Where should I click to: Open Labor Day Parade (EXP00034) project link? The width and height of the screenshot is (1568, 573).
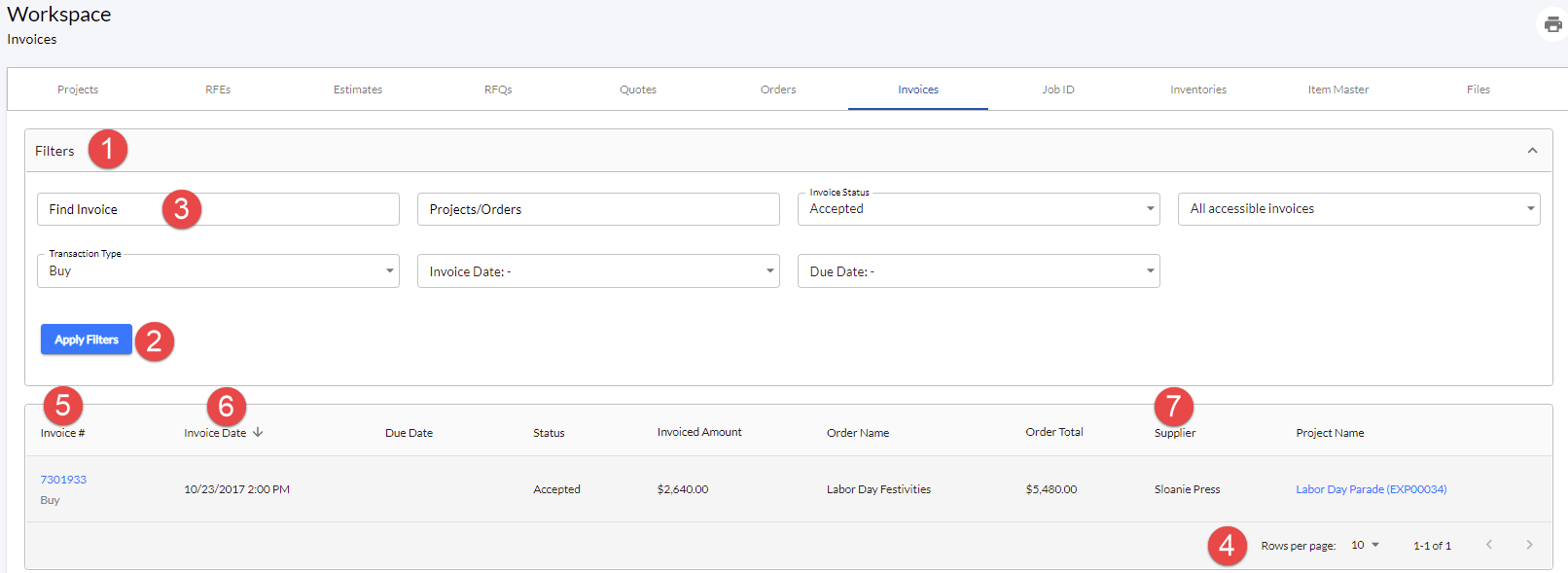(1371, 489)
